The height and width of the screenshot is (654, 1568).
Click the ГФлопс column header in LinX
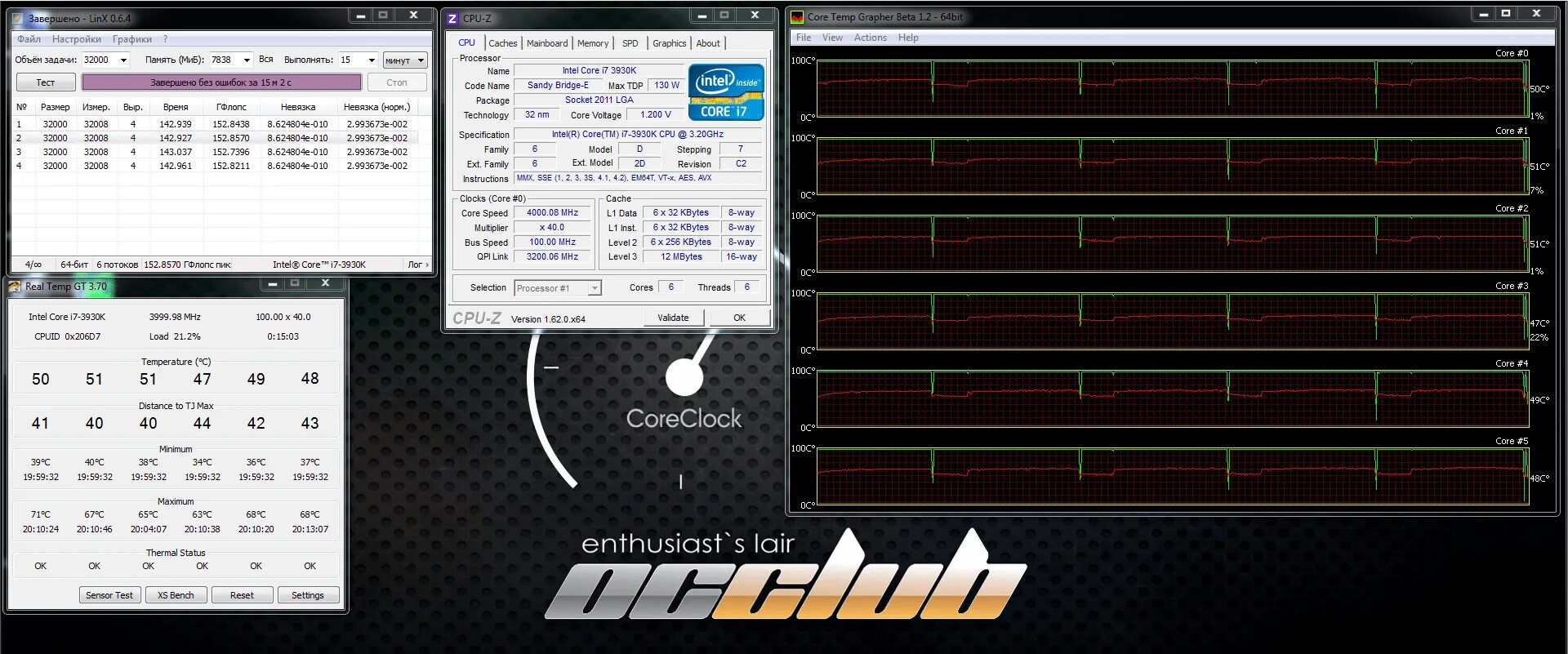click(231, 107)
